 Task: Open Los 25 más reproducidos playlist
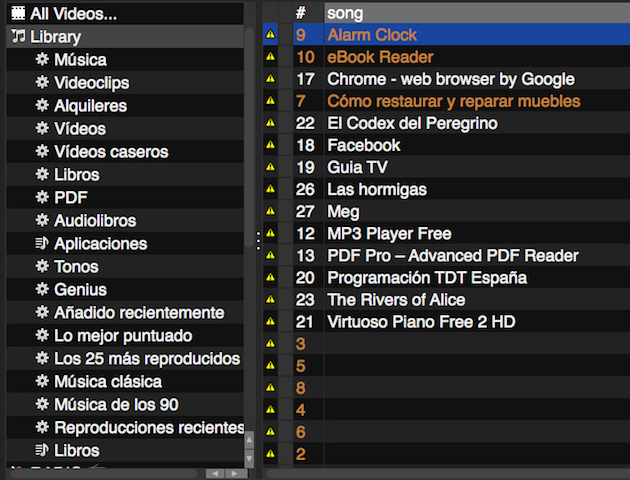[125, 358]
